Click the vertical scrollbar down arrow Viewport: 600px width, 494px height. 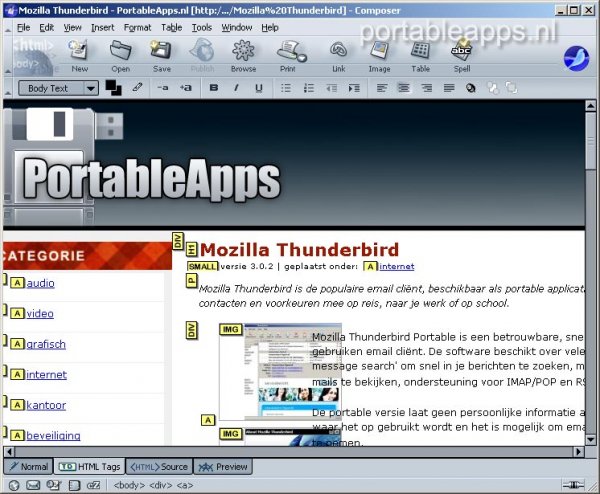click(590, 440)
